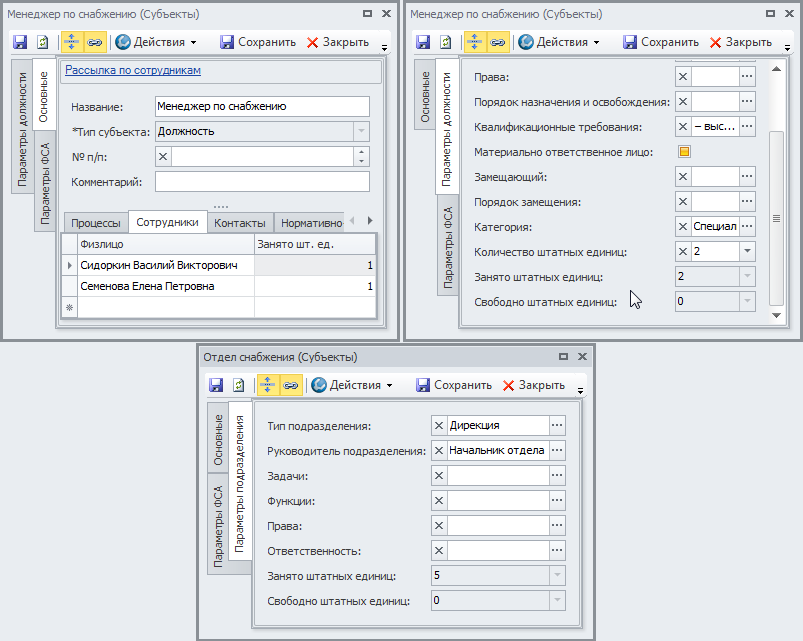Open the ellipsis picker for Тип подразделения
Image resolution: width=803 pixels, height=641 pixels.
pos(558,426)
